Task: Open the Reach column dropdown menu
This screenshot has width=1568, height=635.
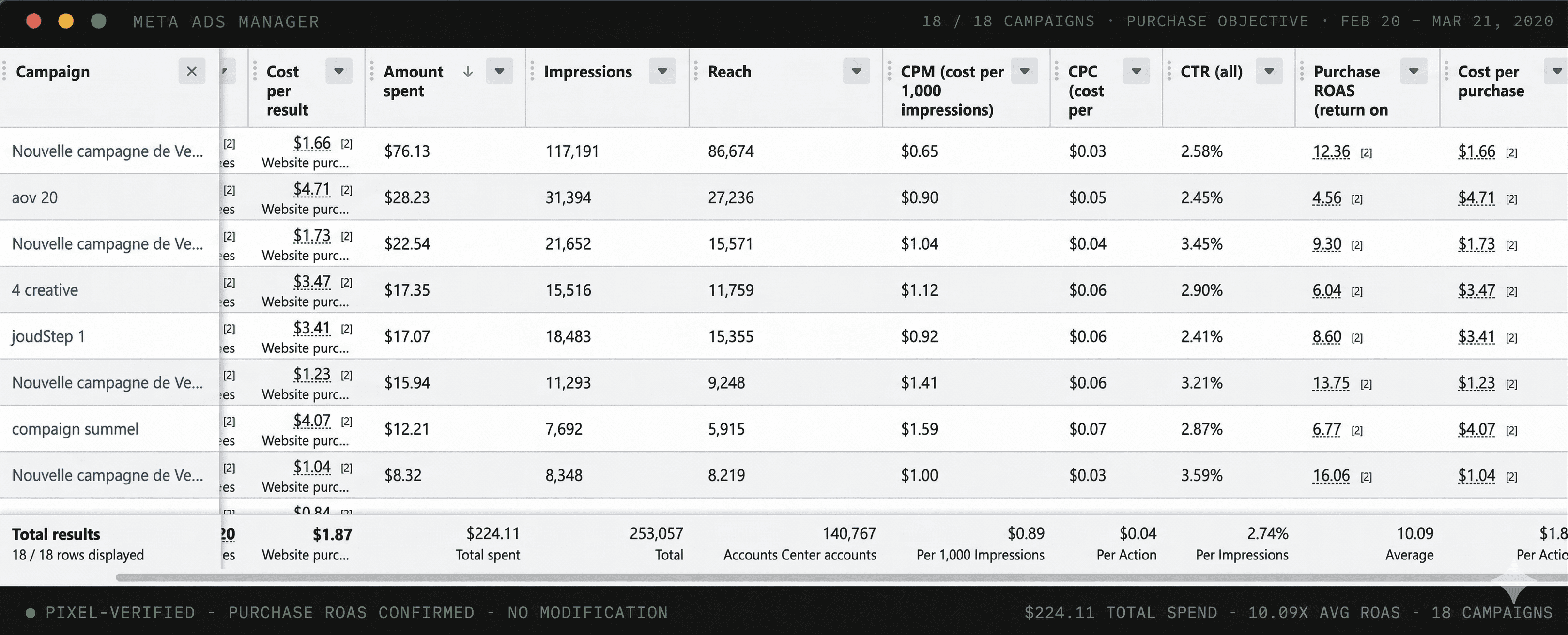Action: (x=856, y=71)
